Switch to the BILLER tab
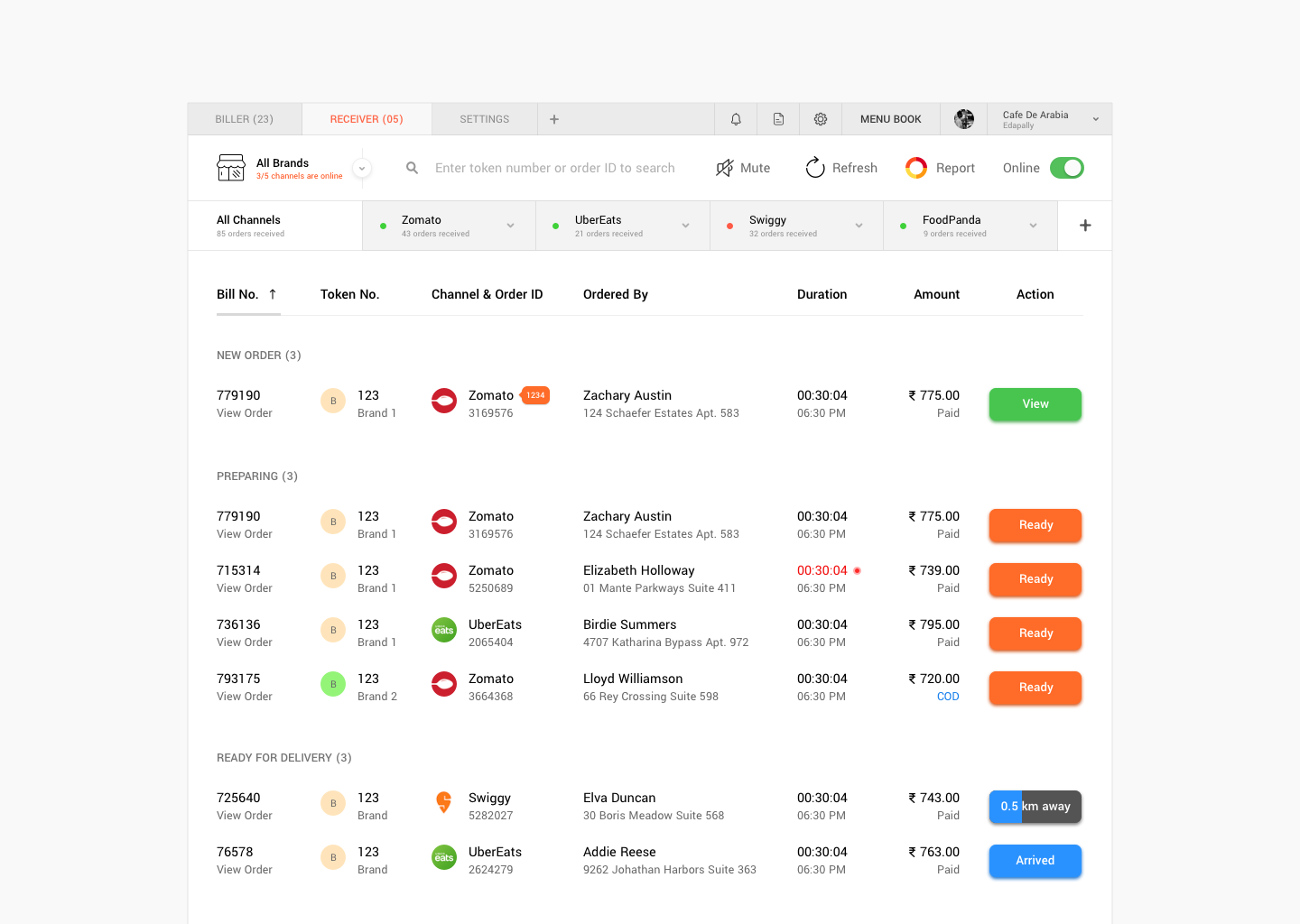Image resolution: width=1300 pixels, height=924 pixels. tap(243, 118)
